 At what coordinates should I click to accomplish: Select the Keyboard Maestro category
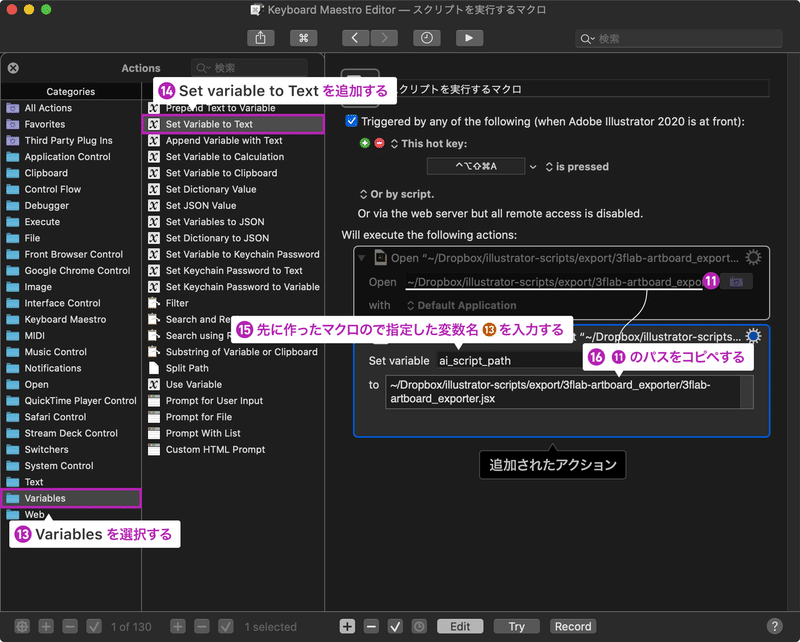[x=71, y=319]
